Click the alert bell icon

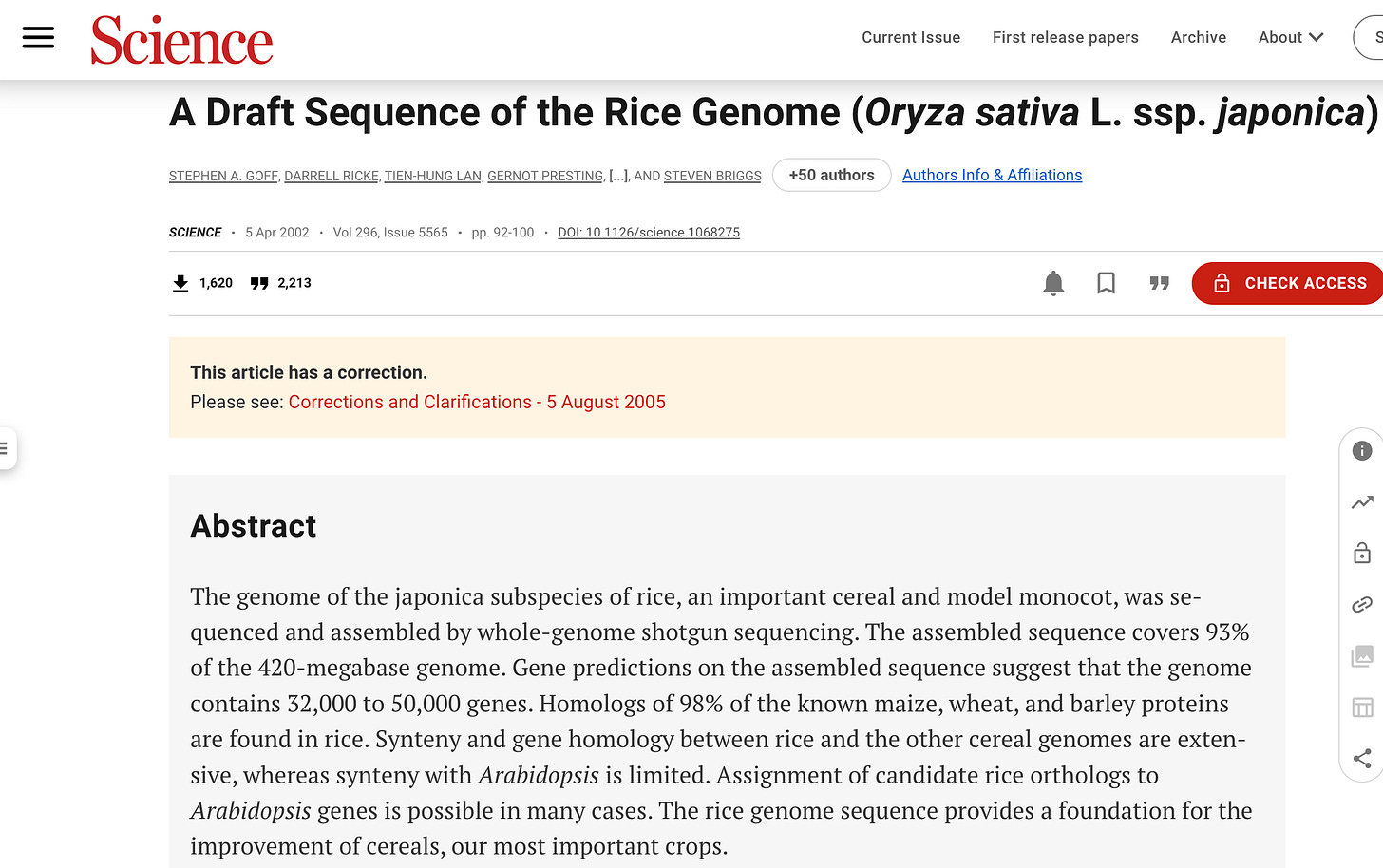coord(1053,283)
